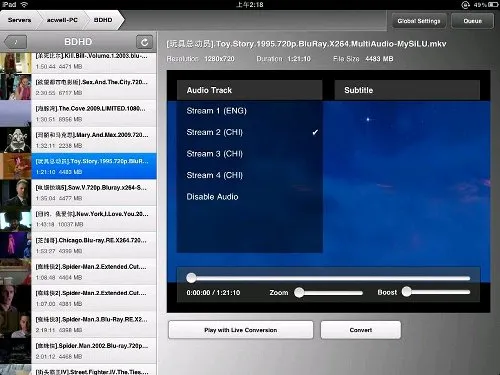Click the Convert button
The height and width of the screenshot is (375, 500).
point(361,330)
